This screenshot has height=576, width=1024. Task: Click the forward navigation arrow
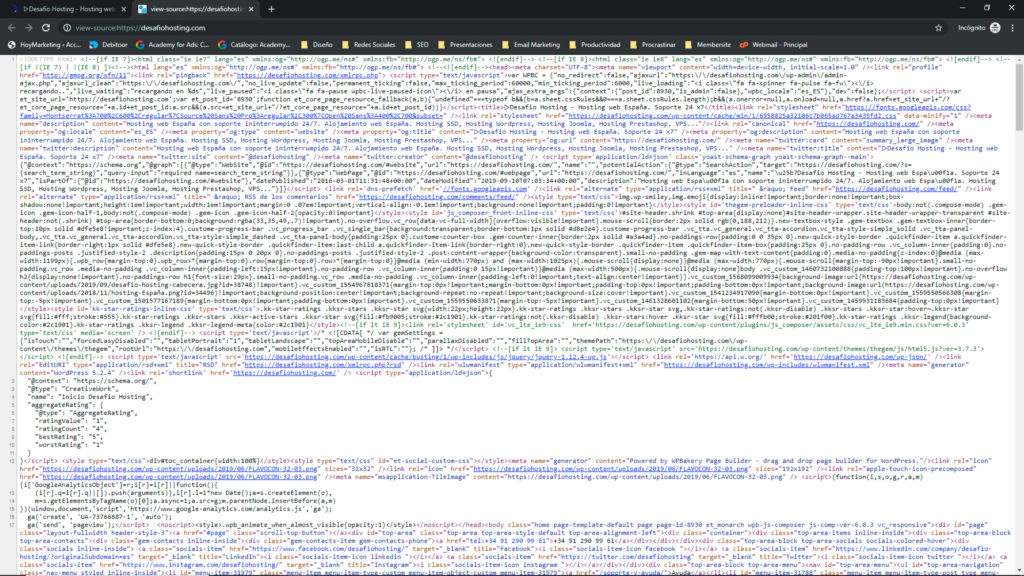[x=30, y=28]
